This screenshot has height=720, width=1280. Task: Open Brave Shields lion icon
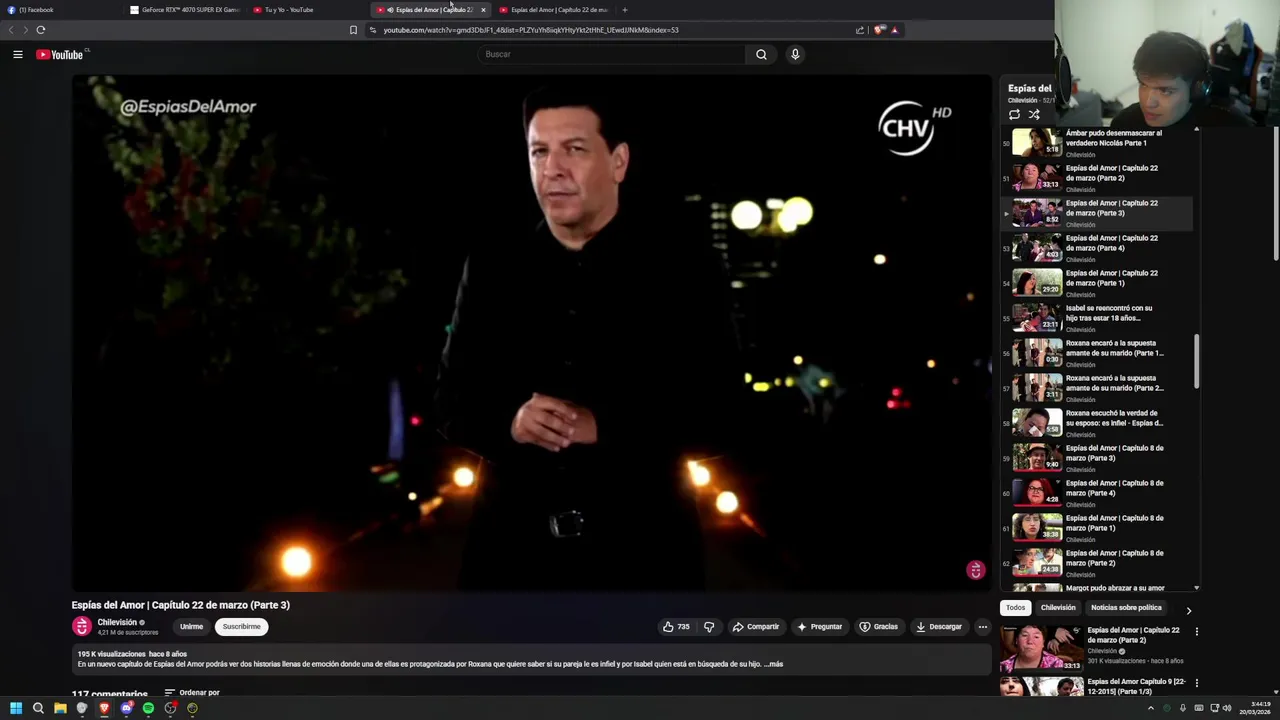pyautogui.click(x=879, y=30)
